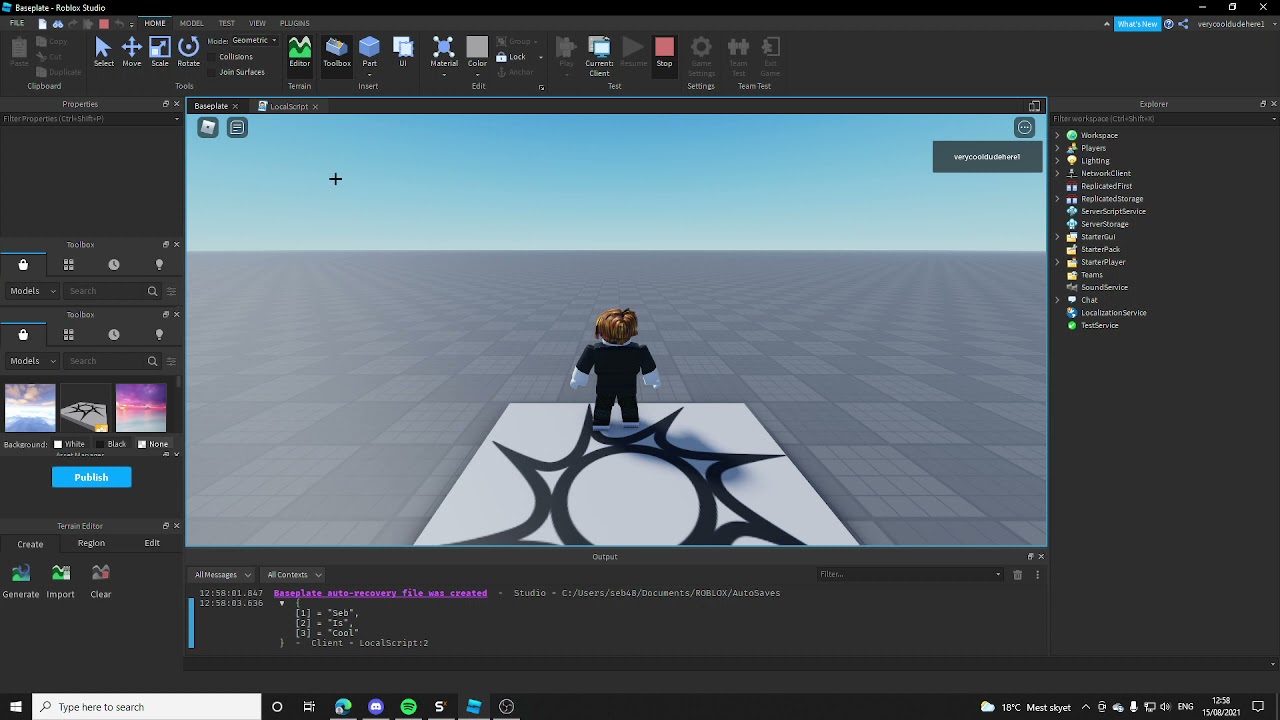Clear the Output log with trash icon
1280x720 pixels.
1017,574
